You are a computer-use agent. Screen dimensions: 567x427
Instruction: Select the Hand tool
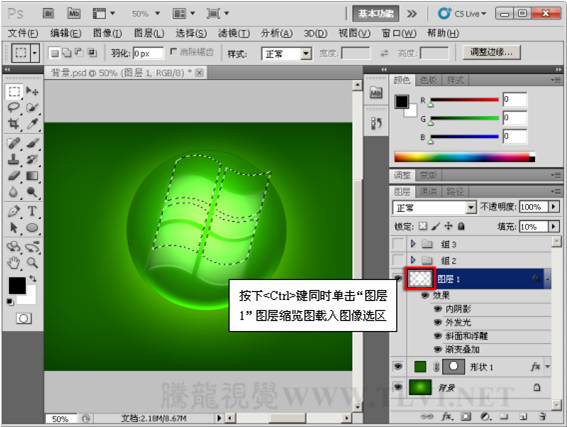(14, 263)
